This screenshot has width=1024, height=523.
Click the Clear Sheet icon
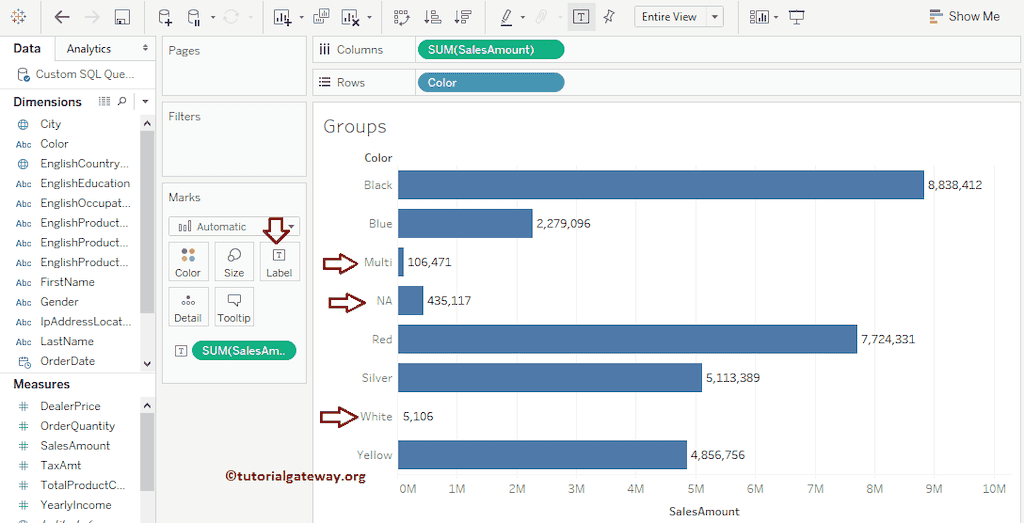pos(351,17)
